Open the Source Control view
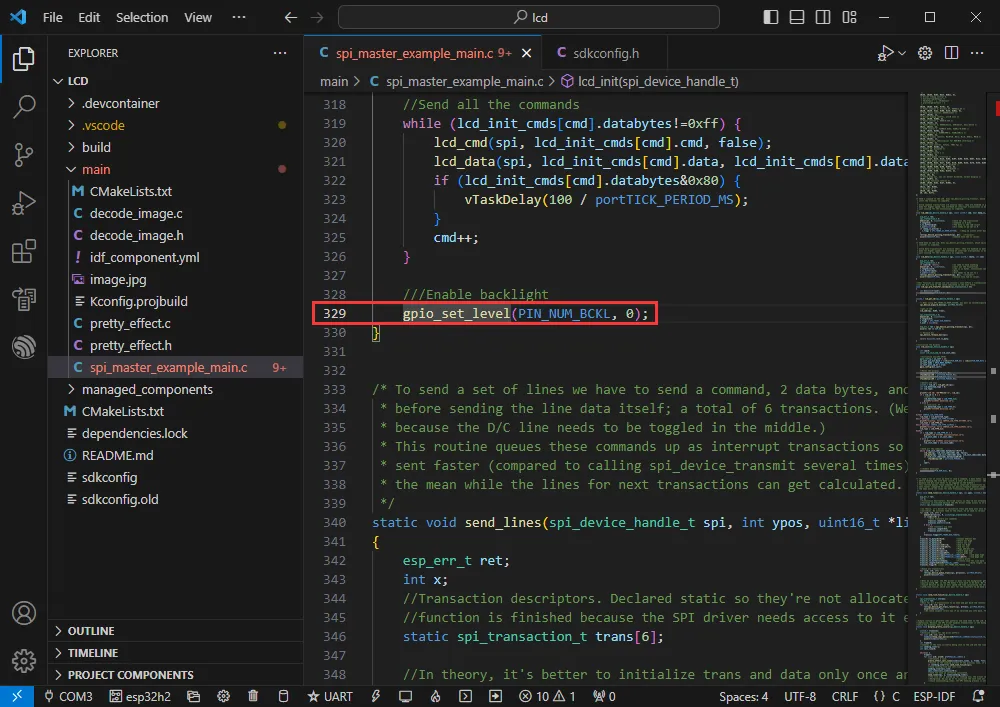 (x=24, y=154)
